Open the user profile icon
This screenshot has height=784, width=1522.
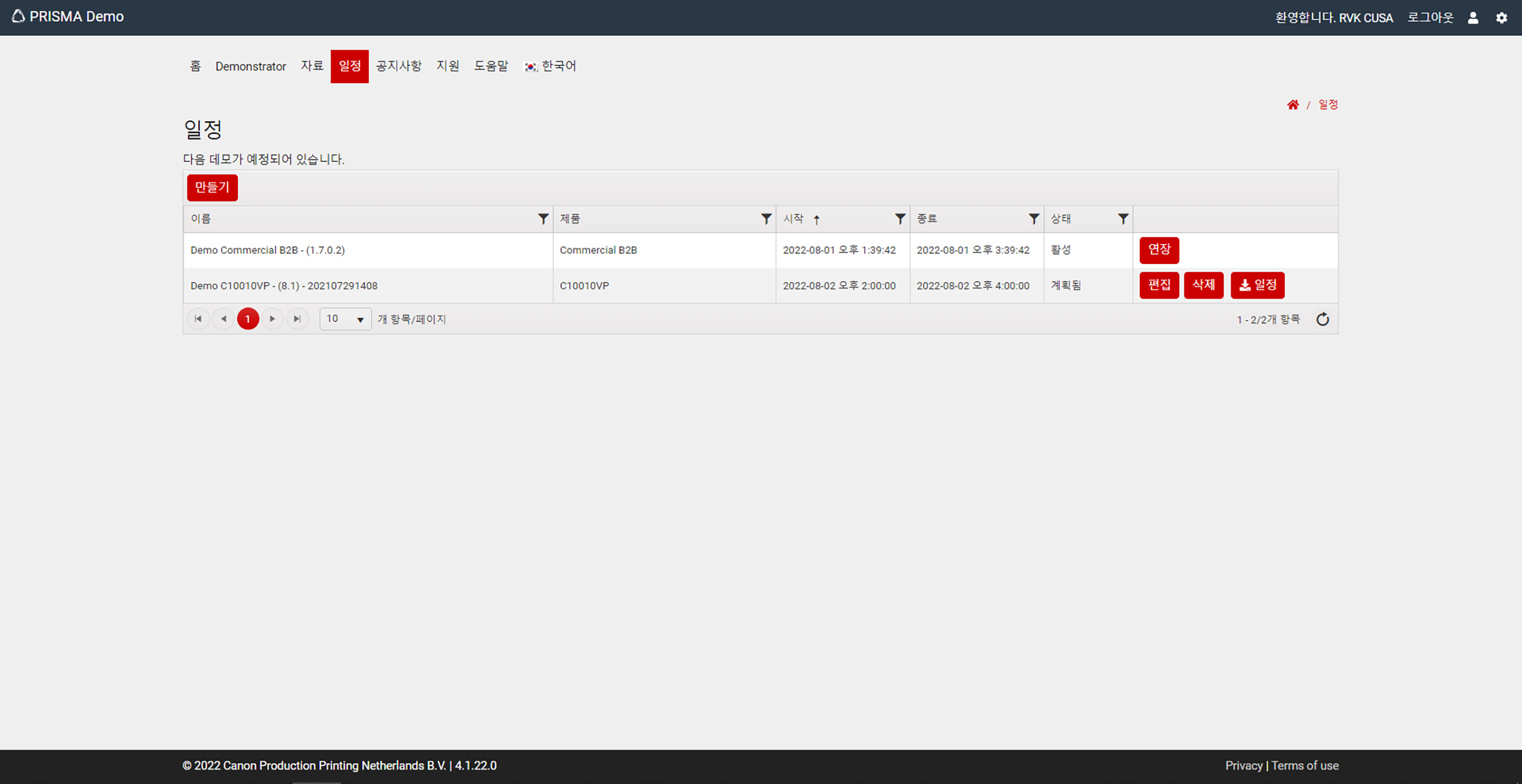pos(1473,18)
